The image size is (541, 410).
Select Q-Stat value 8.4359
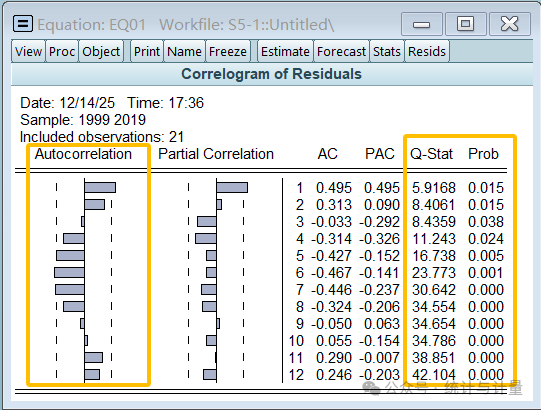click(x=434, y=222)
